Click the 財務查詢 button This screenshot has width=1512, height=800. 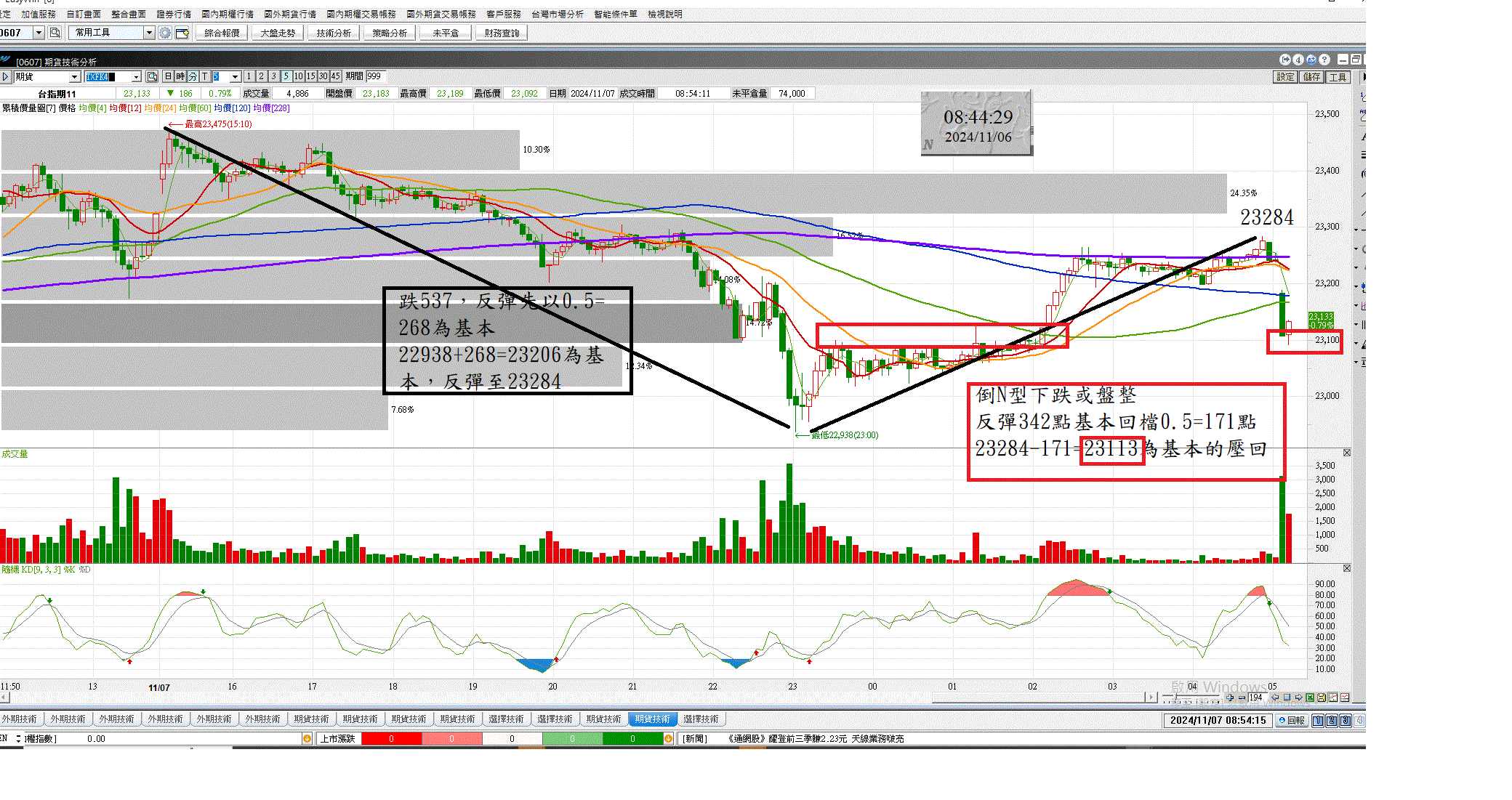coord(502,33)
